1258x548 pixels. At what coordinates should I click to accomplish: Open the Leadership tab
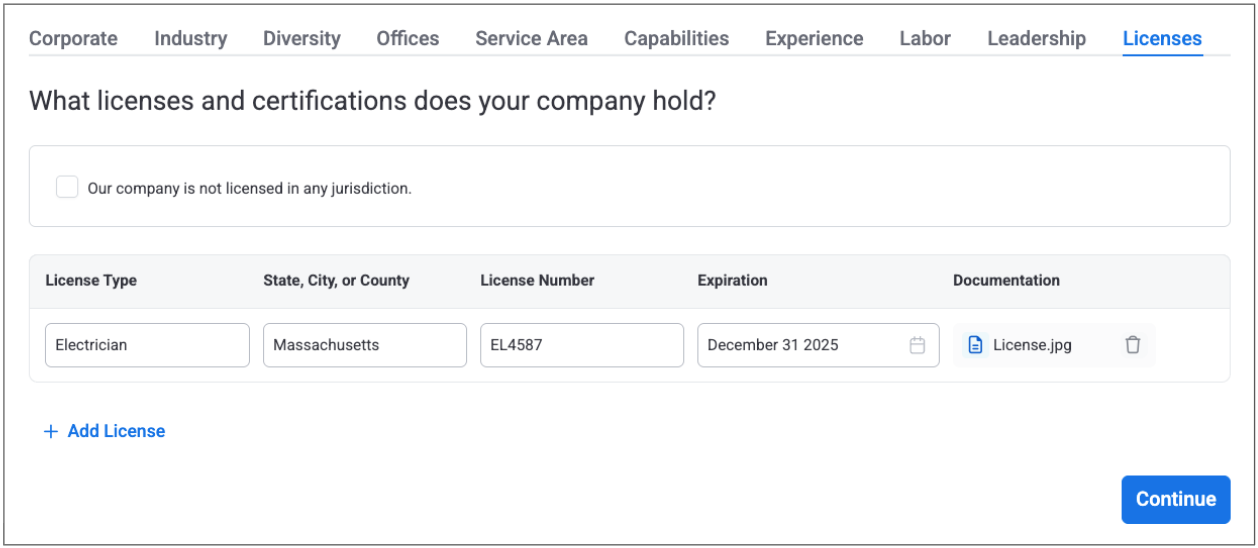1036,39
